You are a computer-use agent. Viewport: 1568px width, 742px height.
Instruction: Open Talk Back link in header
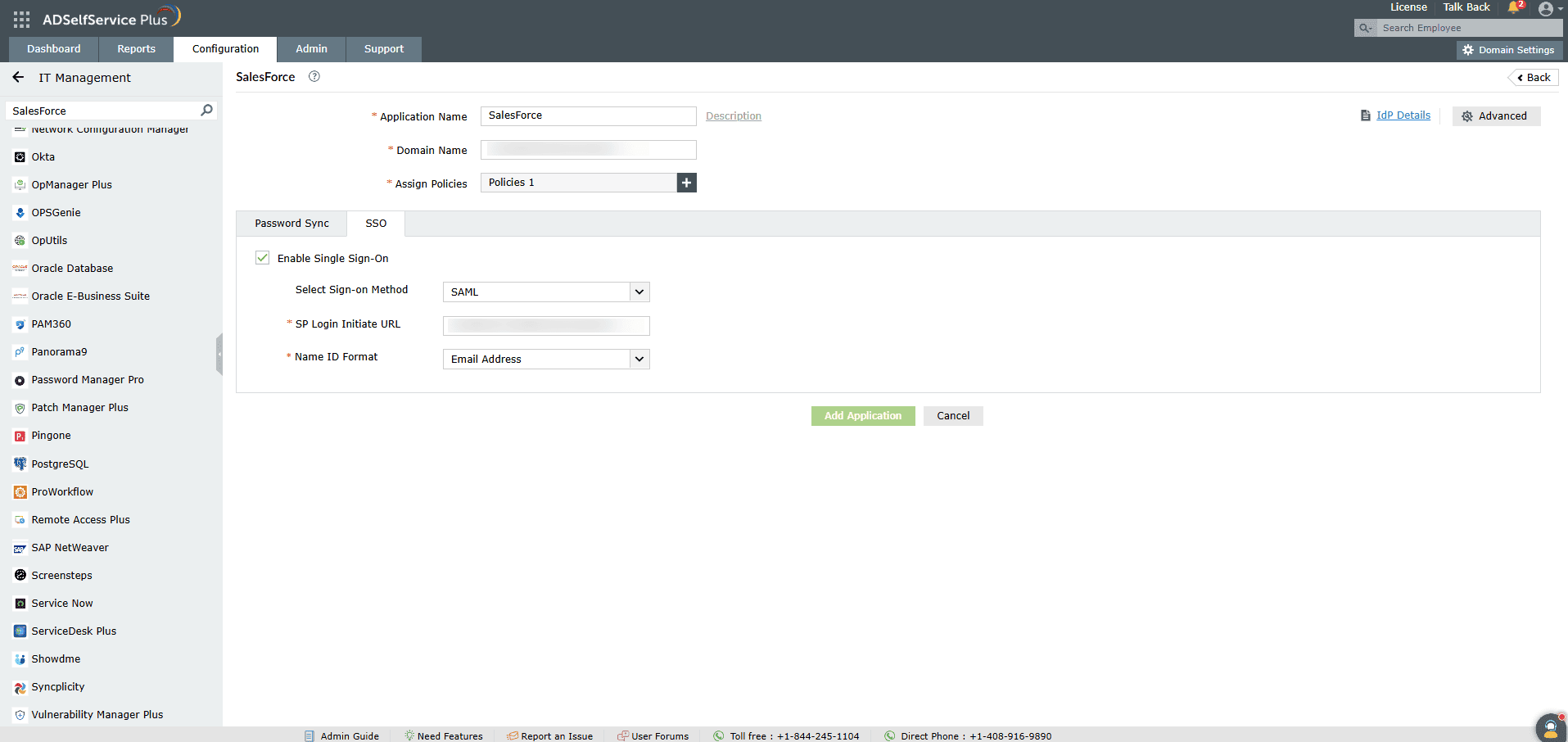click(1466, 7)
